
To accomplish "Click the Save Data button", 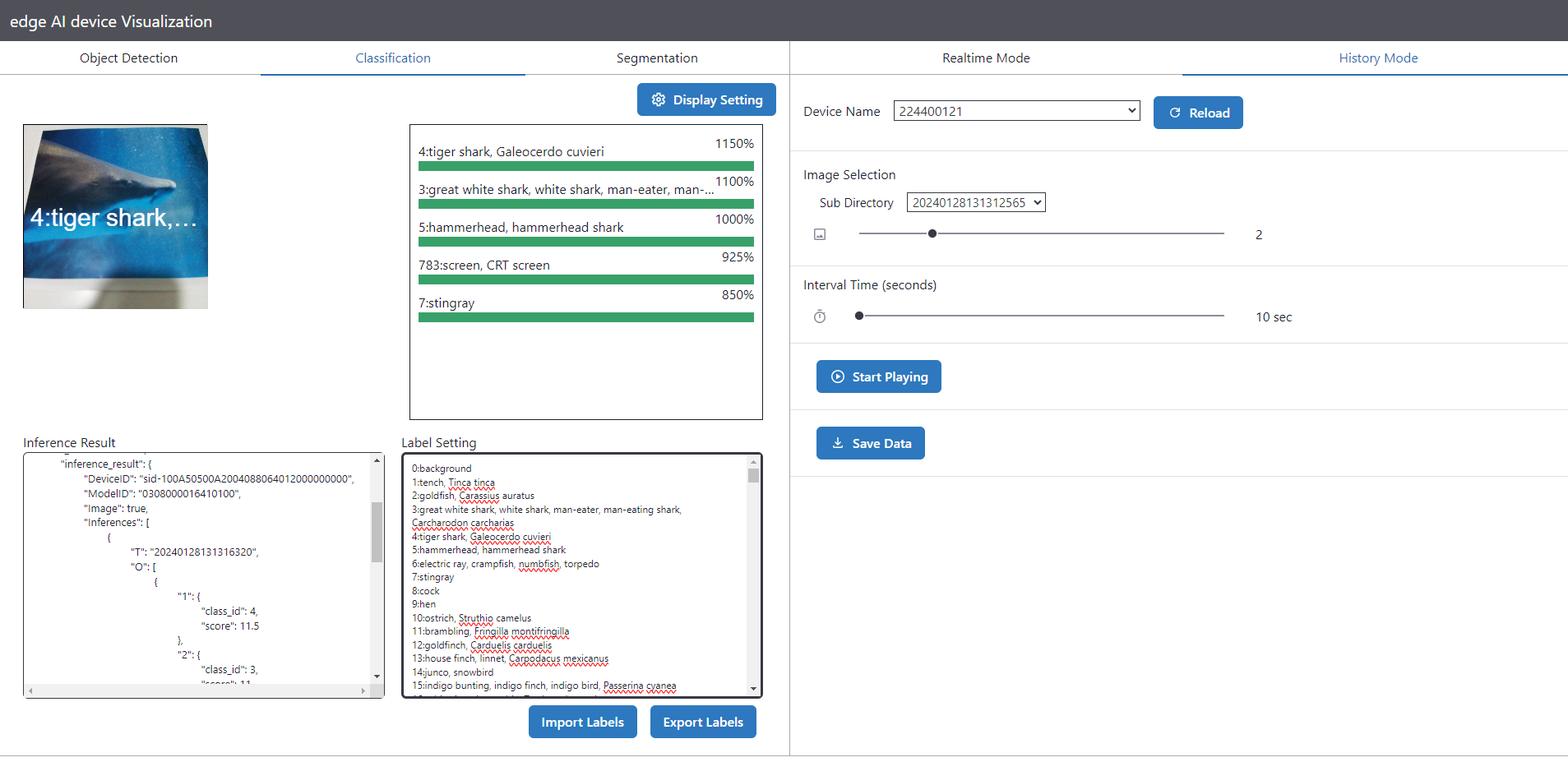I will pyautogui.click(x=871, y=443).
